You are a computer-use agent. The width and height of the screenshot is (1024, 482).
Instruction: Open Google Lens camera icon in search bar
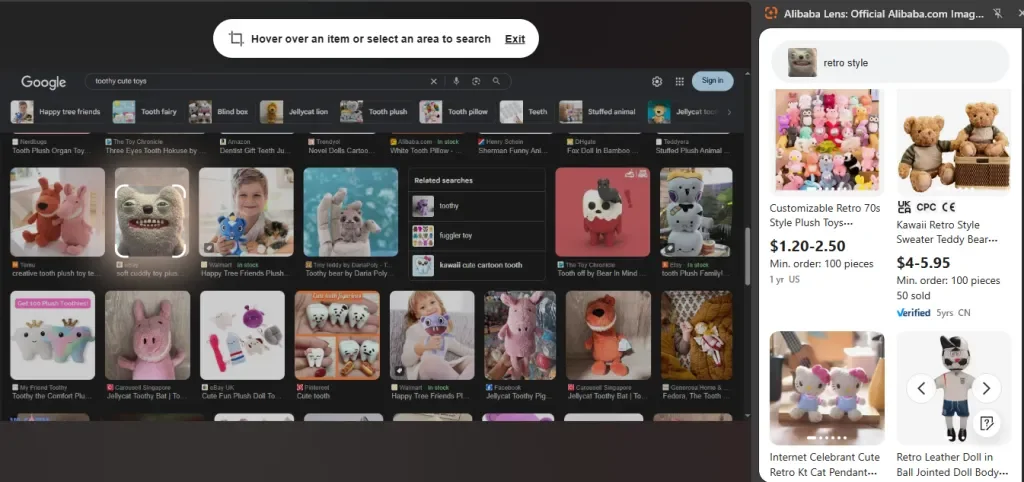click(x=476, y=81)
